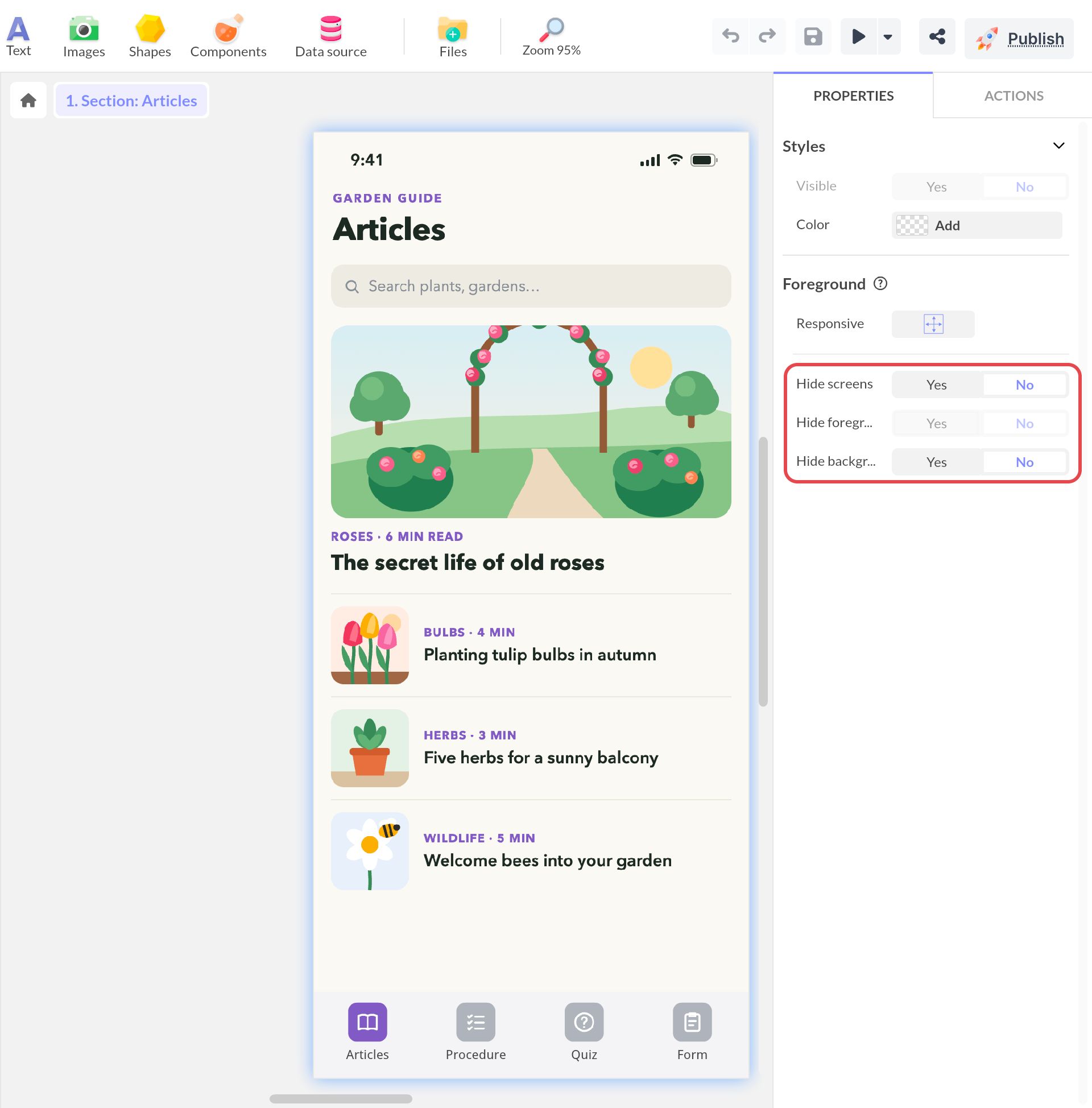The width and height of the screenshot is (1092, 1108).
Task: Click the Zoom 95% magnifier
Action: (551, 37)
